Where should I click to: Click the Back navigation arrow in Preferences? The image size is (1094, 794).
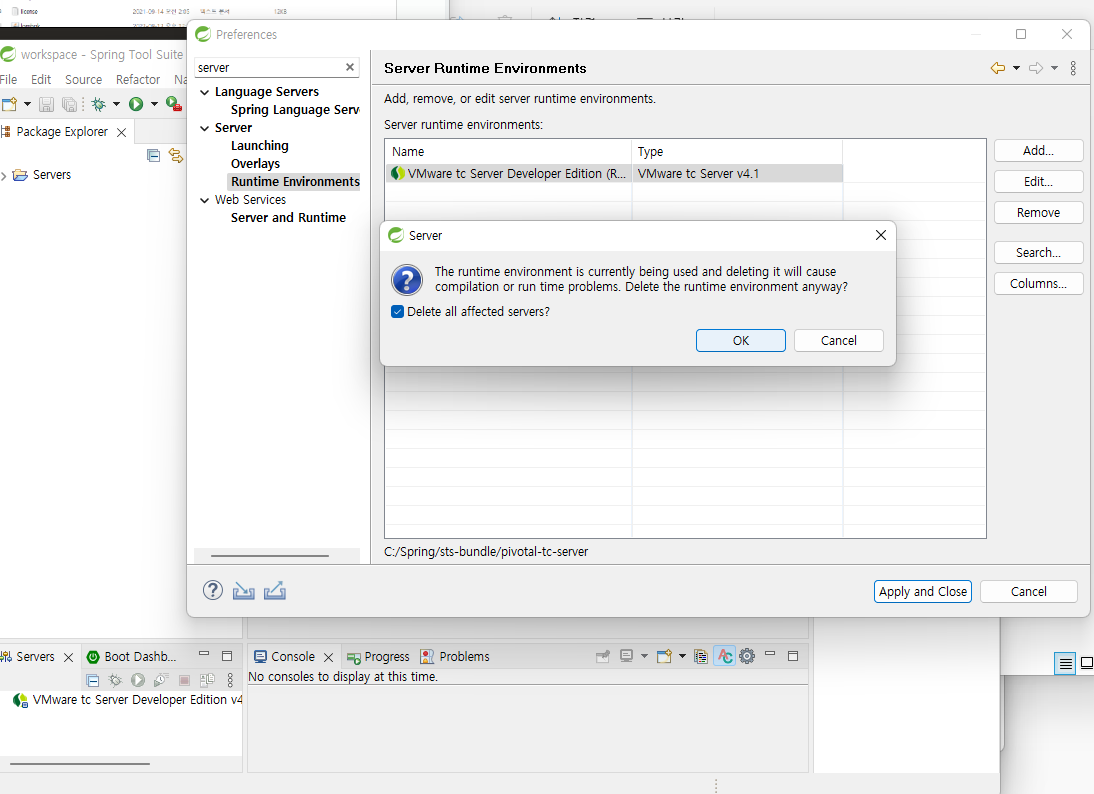(998, 68)
